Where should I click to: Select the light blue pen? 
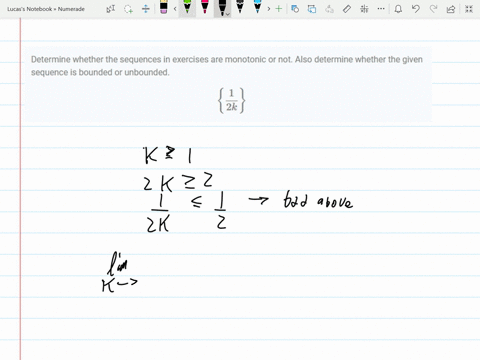point(257,7)
